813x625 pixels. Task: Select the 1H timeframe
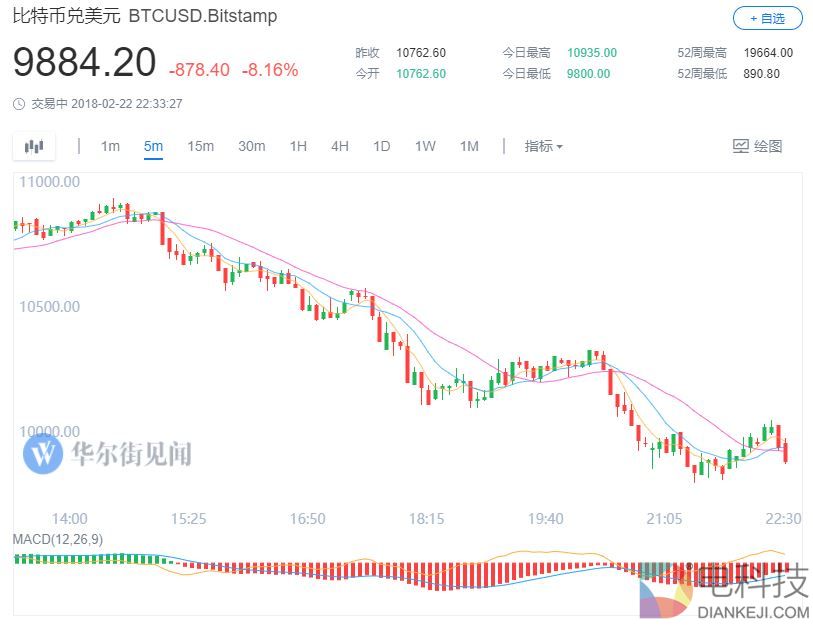click(298, 147)
